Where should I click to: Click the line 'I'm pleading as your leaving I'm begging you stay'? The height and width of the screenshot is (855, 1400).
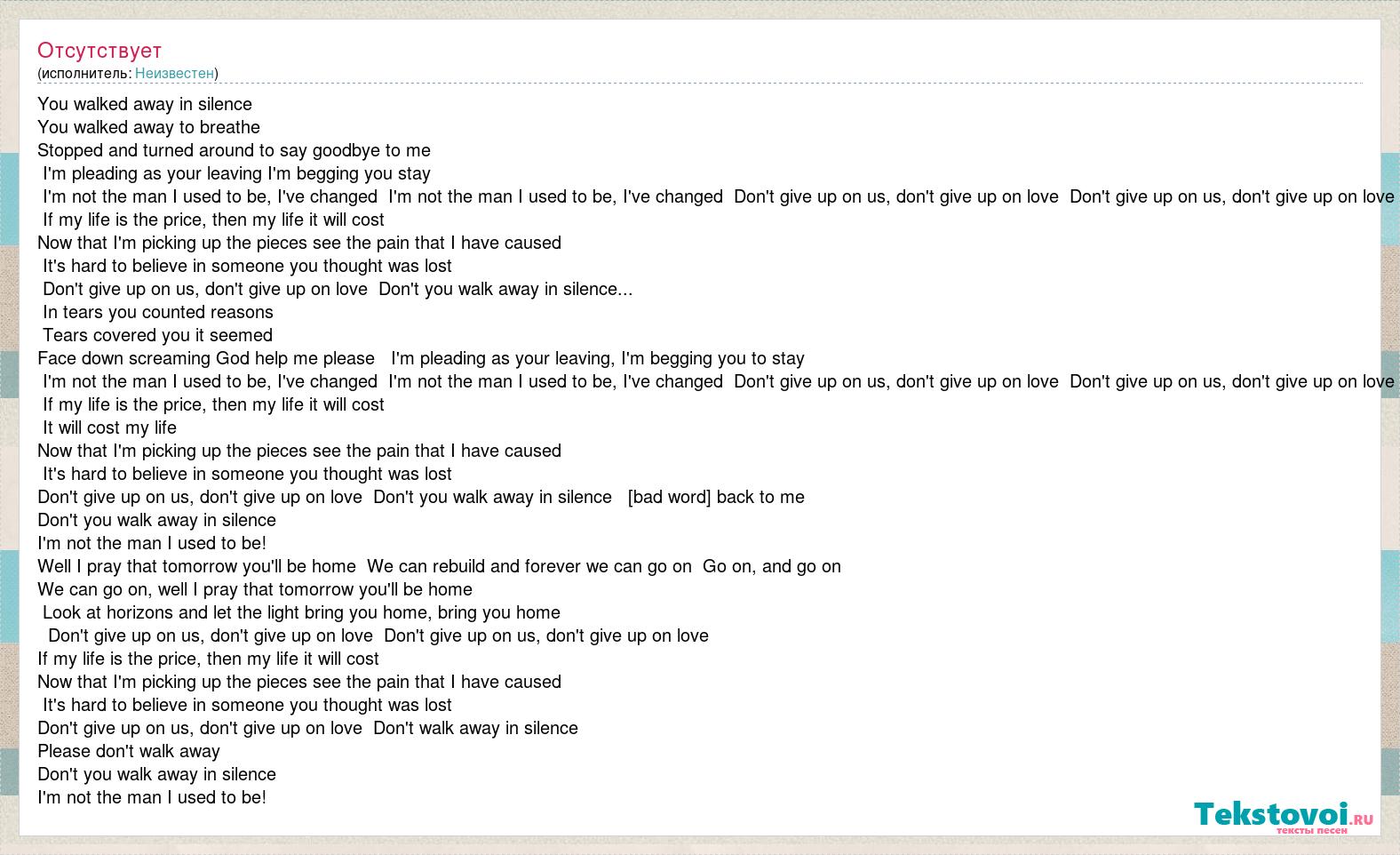click(x=236, y=173)
